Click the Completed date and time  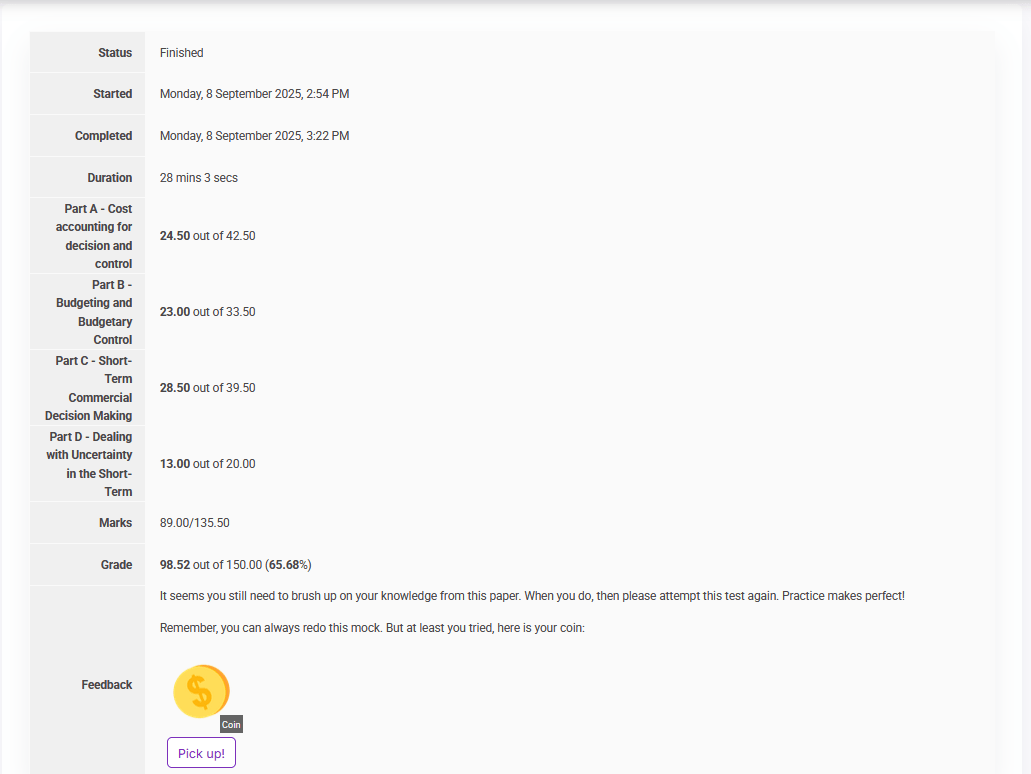pyautogui.click(x=254, y=136)
